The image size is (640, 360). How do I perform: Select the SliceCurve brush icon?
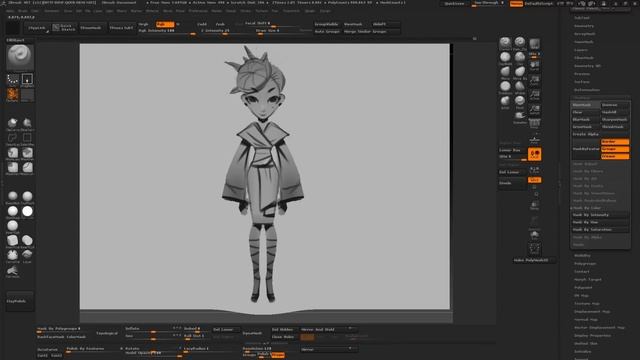(x=27, y=123)
